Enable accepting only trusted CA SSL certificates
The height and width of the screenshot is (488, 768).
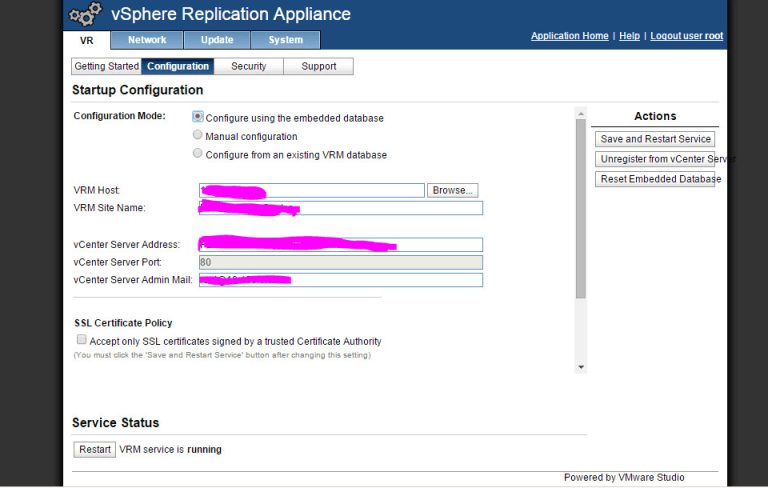[82, 340]
